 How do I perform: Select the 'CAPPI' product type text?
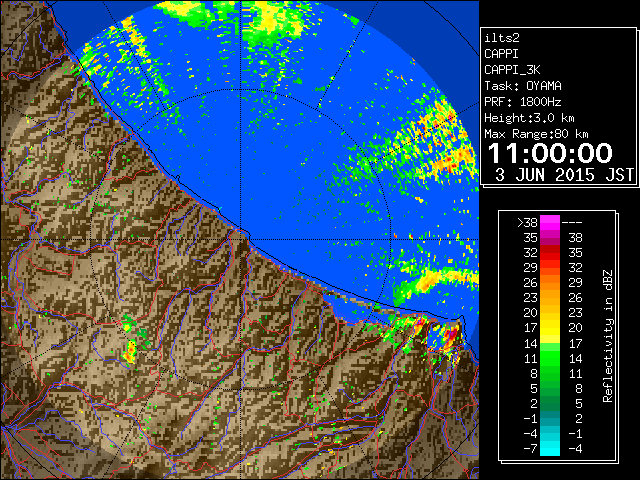click(x=501, y=54)
